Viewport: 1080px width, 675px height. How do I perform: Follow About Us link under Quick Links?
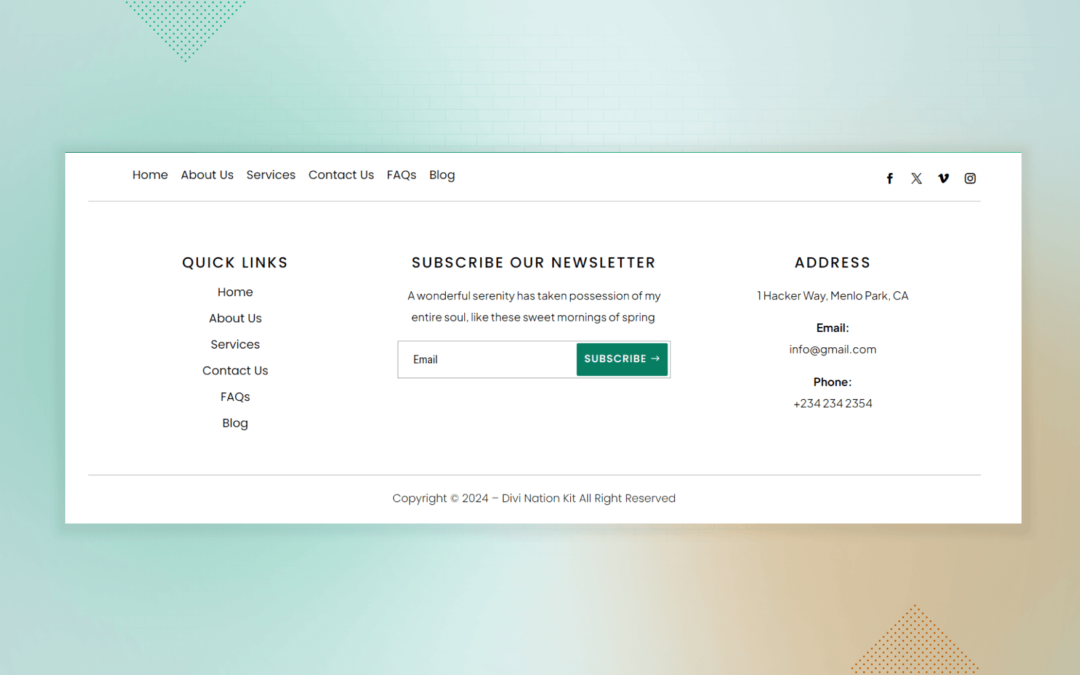[x=235, y=318]
